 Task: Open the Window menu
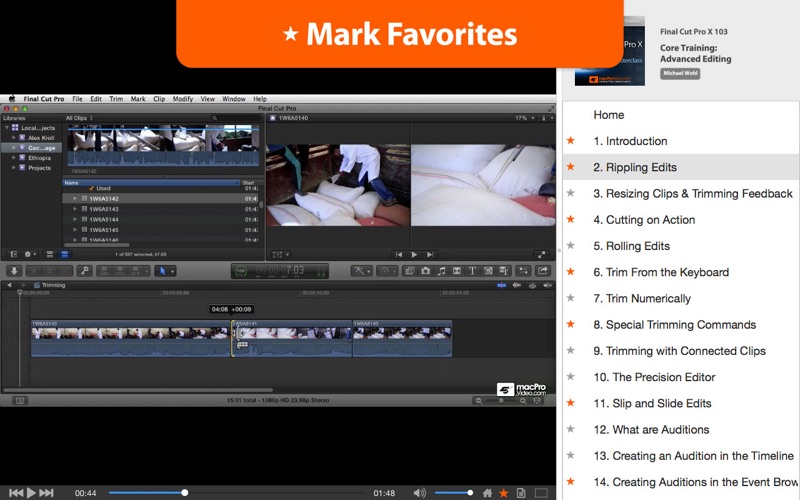point(234,99)
